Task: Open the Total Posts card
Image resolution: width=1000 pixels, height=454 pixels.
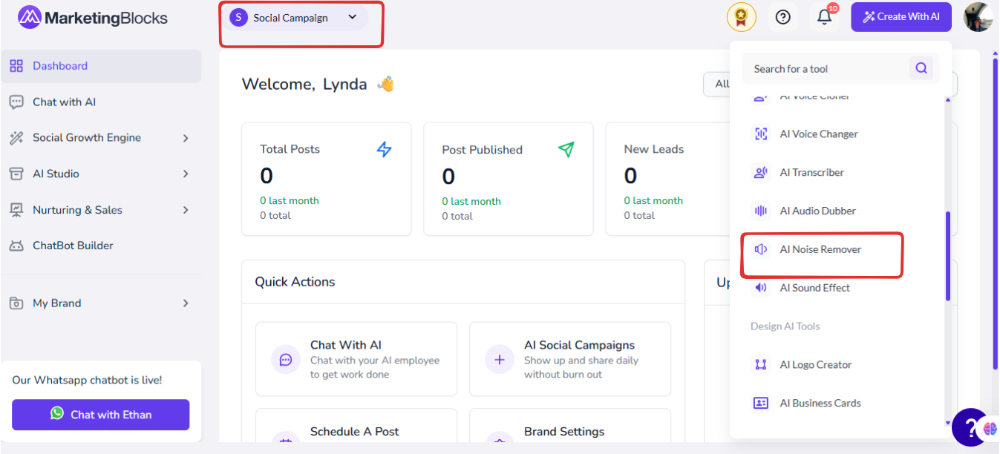Action: [x=327, y=179]
